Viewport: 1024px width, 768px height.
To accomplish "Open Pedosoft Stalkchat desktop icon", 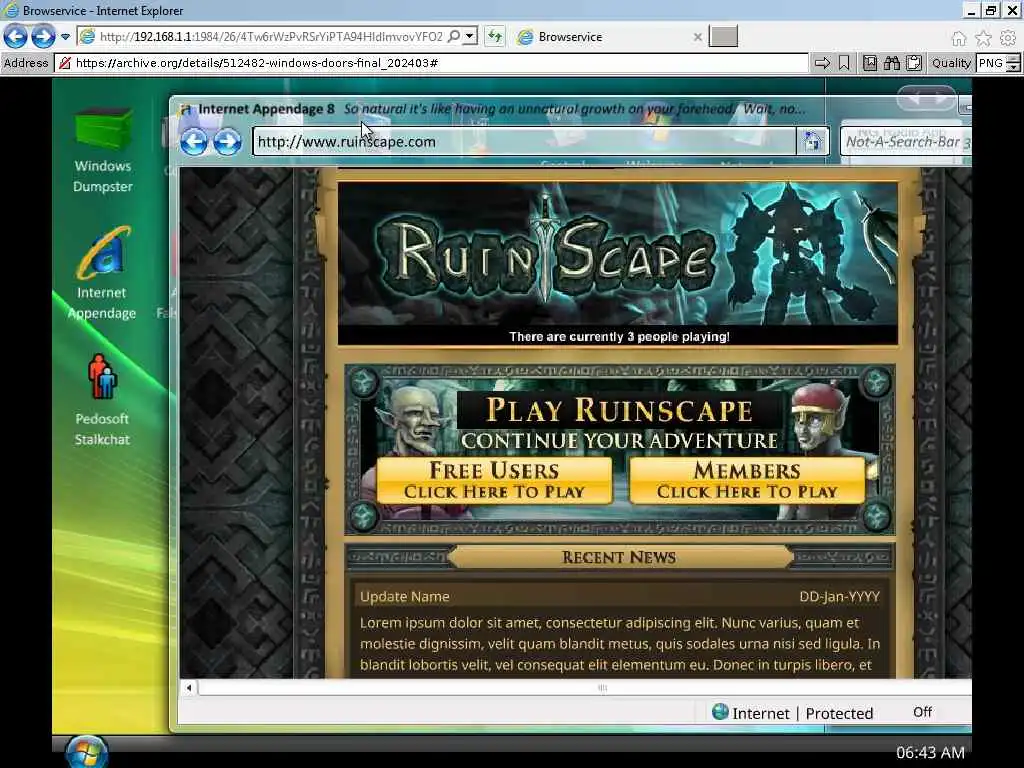I will (x=102, y=400).
